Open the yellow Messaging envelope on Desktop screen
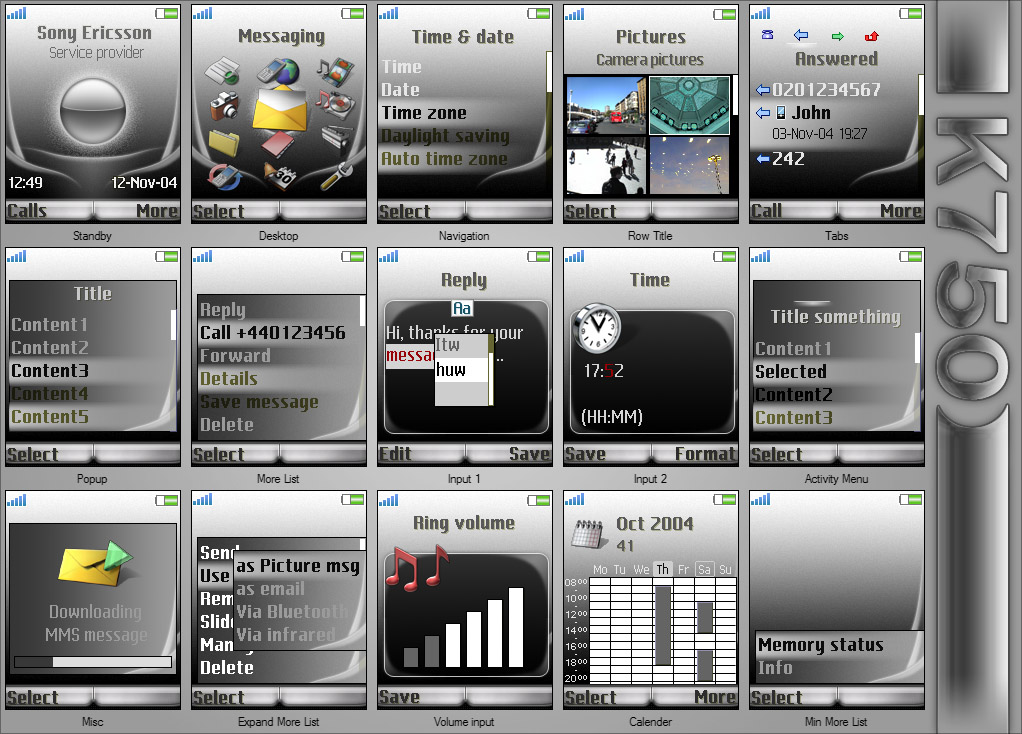 (279, 108)
